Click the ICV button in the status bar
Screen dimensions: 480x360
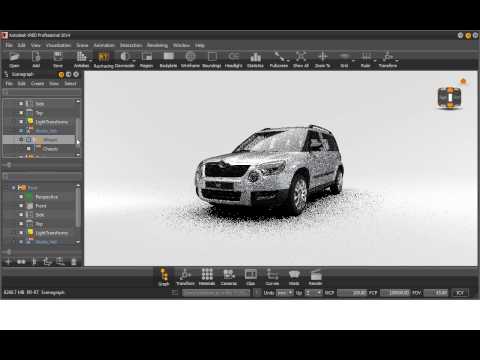(x=460, y=293)
